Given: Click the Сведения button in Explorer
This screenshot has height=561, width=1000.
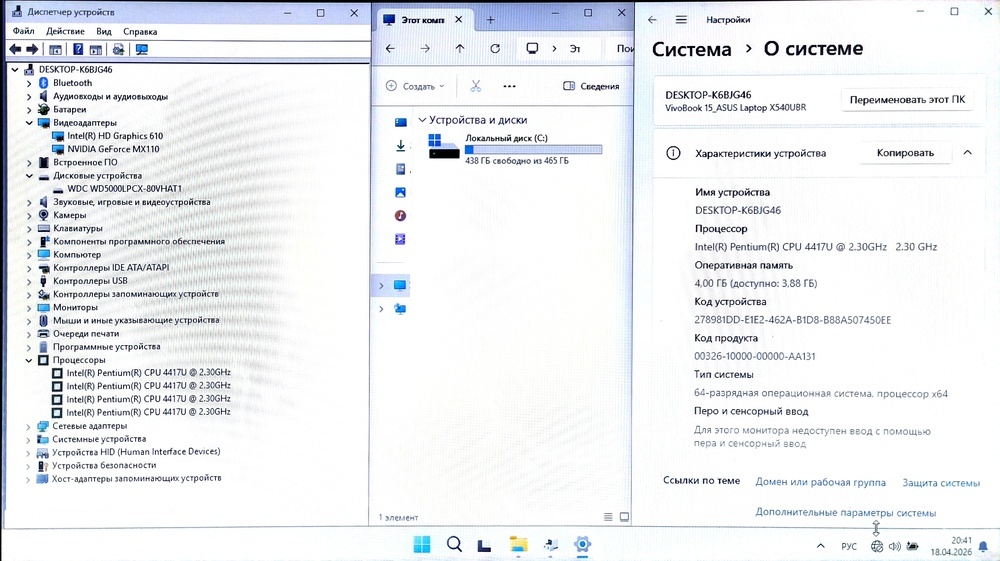Looking at the screenshot, I should point(591,86).
